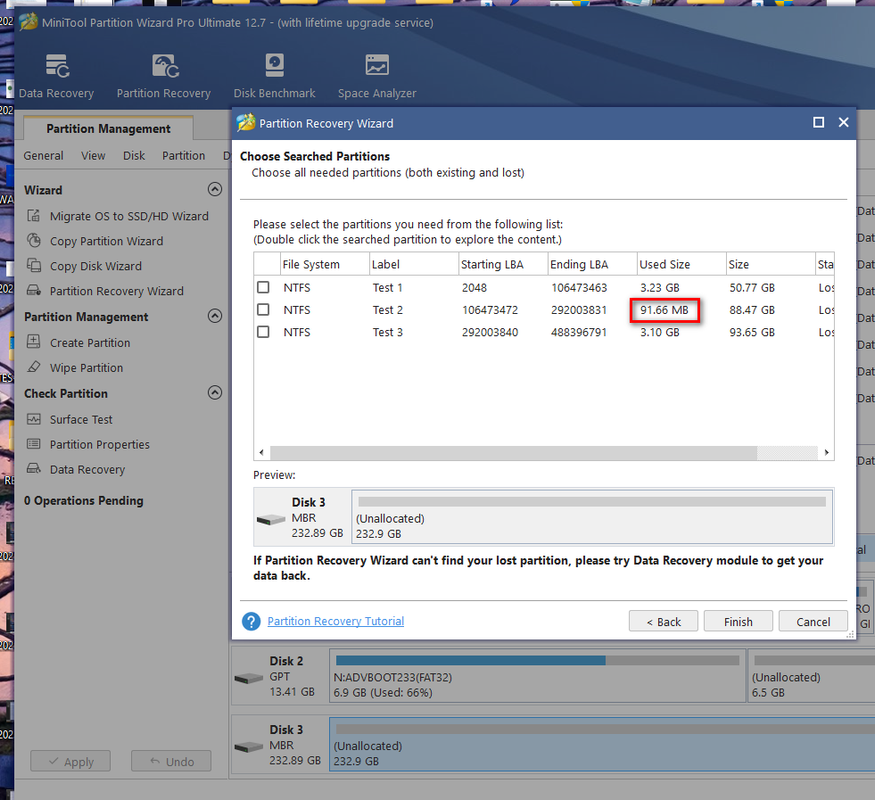The height and width of the screenshot is (800, 875).
Task: Select the Test 1 label cell
Action: click(387, 288)
